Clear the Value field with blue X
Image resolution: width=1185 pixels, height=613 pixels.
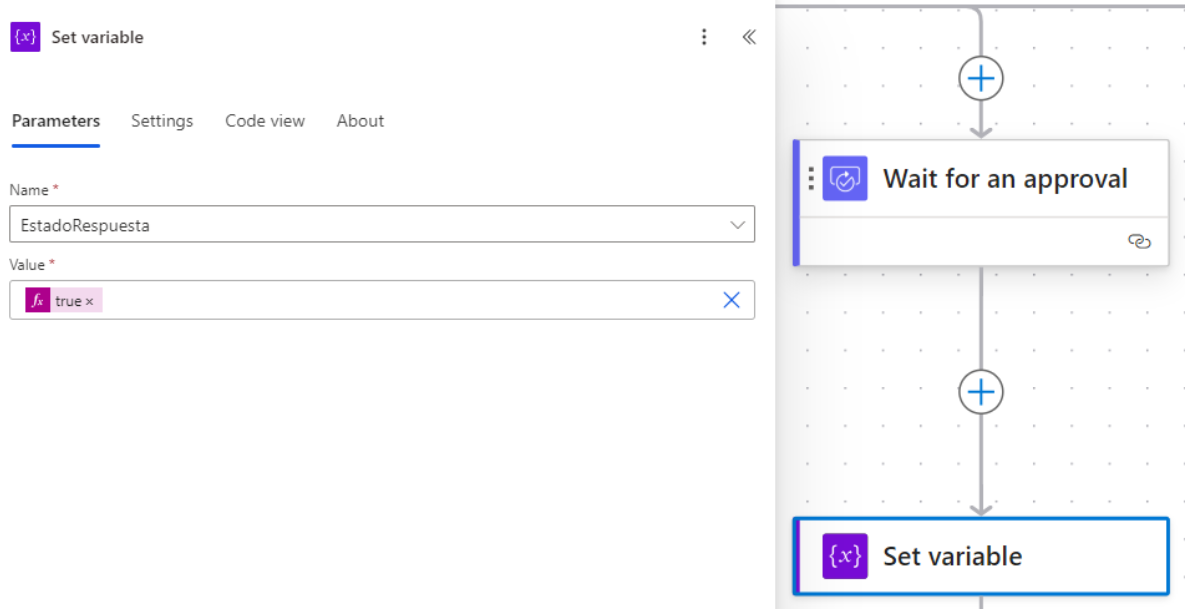[x=731, y=300]
